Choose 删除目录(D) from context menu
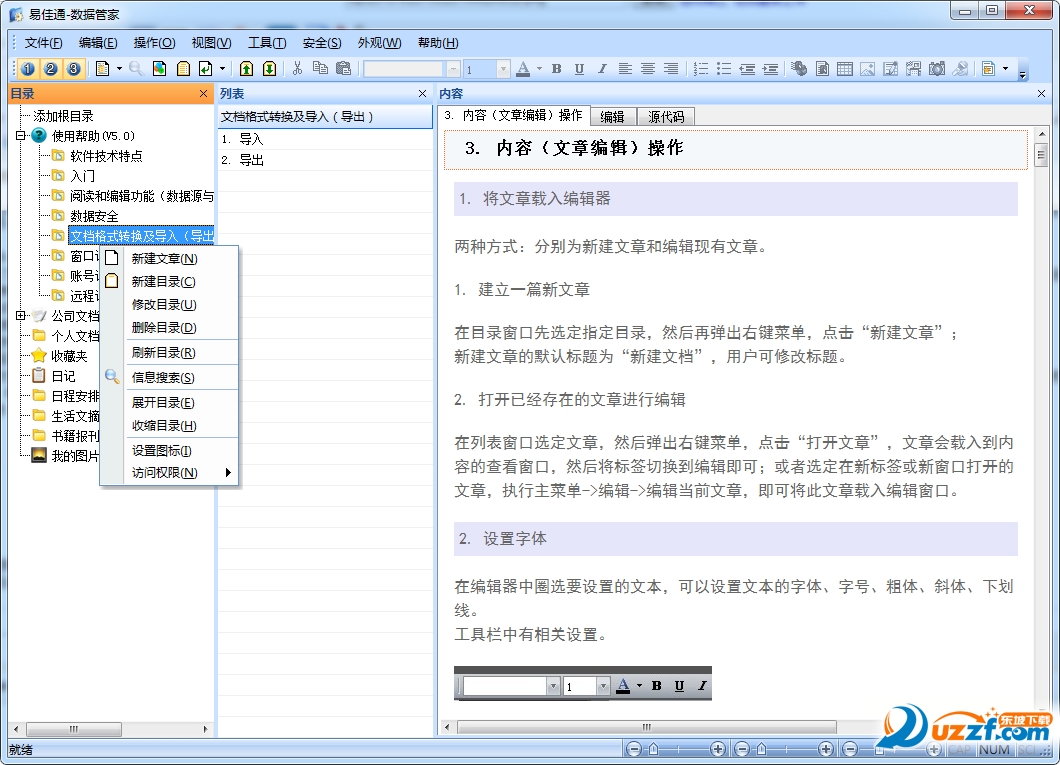Screen dimensions: 1060x765 (x=169, y=328)
